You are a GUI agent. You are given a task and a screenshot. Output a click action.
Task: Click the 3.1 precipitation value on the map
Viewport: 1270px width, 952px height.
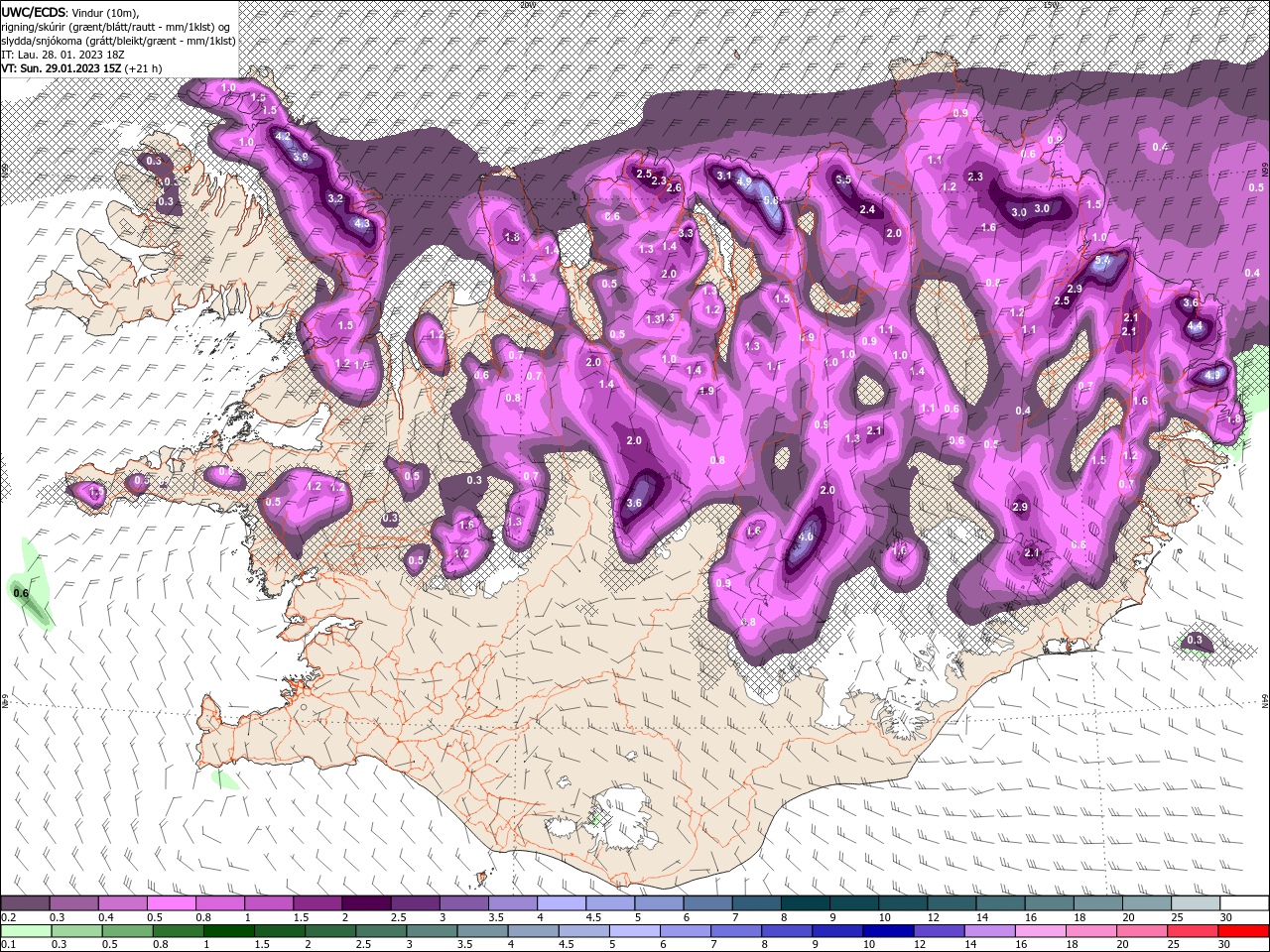pos(724,176)
